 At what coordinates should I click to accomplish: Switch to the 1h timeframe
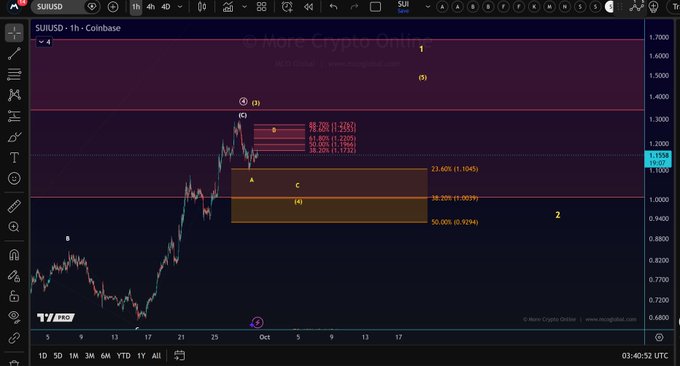136,7
